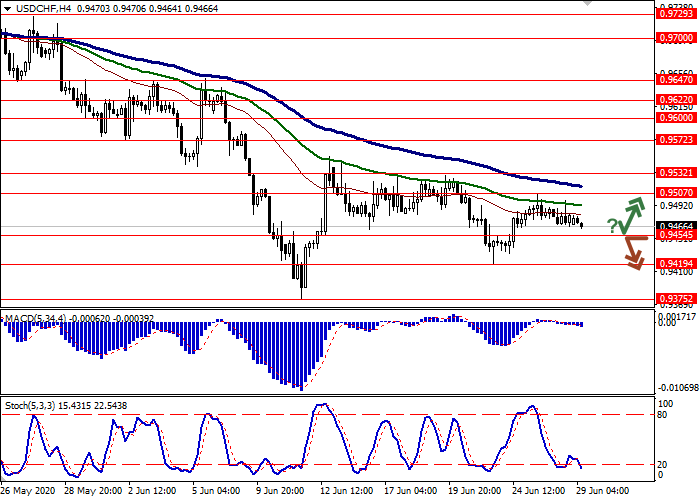Select the 0.94194 price level label
Image resolution: width=700 pixels, height=500 pixels.
pos(674,265)
